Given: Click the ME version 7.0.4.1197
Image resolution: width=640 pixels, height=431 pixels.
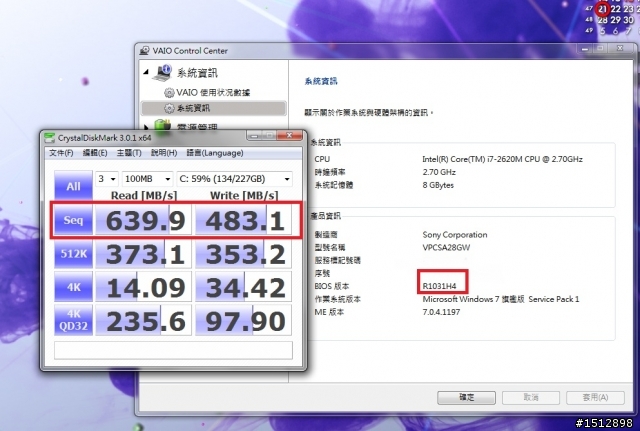Looking at the screenshot, I should pyautogui.click(x=441, y=312).
